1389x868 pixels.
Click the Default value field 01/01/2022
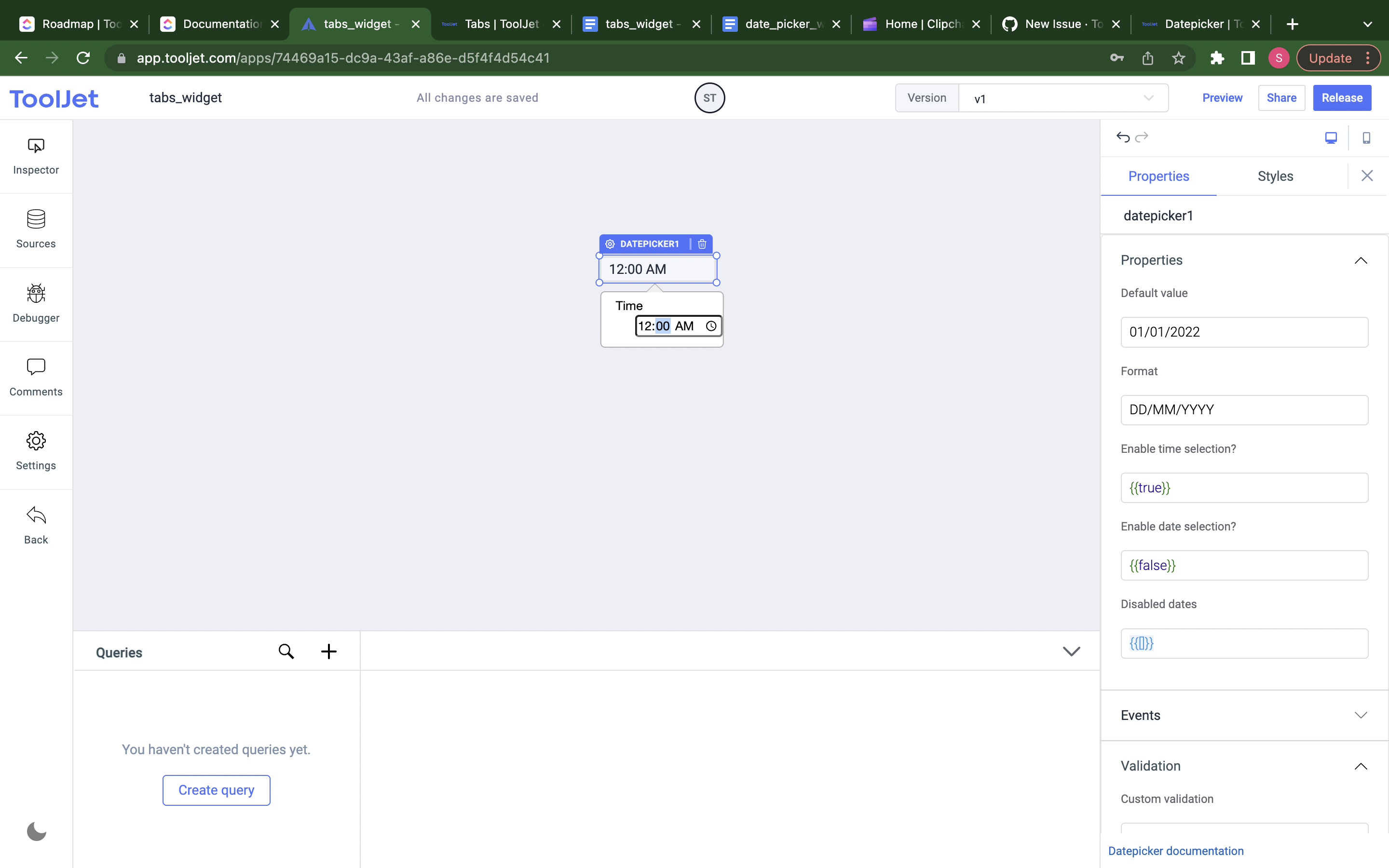click(x=1244, y=332)
